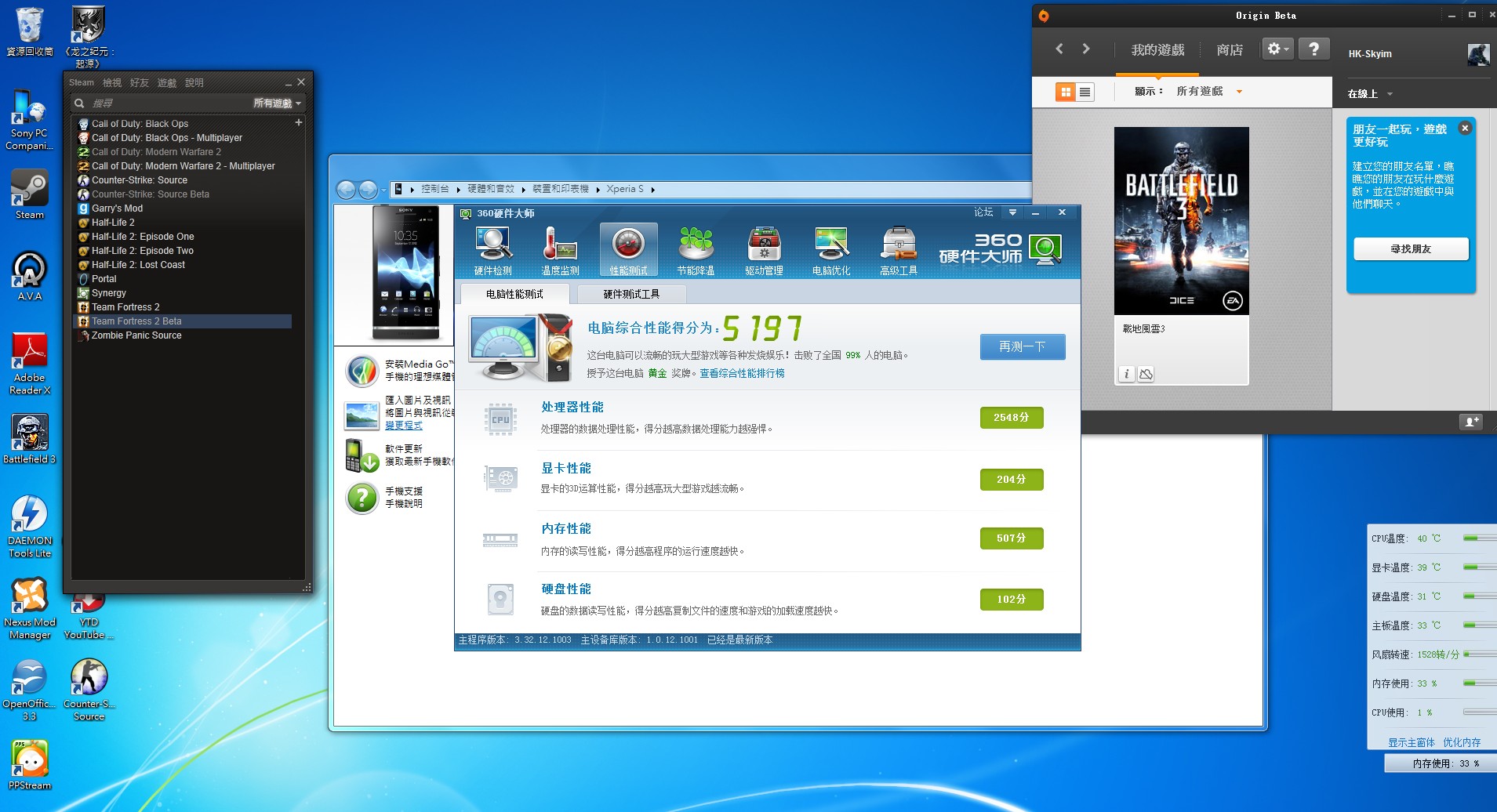The width and height of the screenshot is (1497, 812).
Task: Open the 高级工具 advanced tools icon
Action: click(899, 251)
